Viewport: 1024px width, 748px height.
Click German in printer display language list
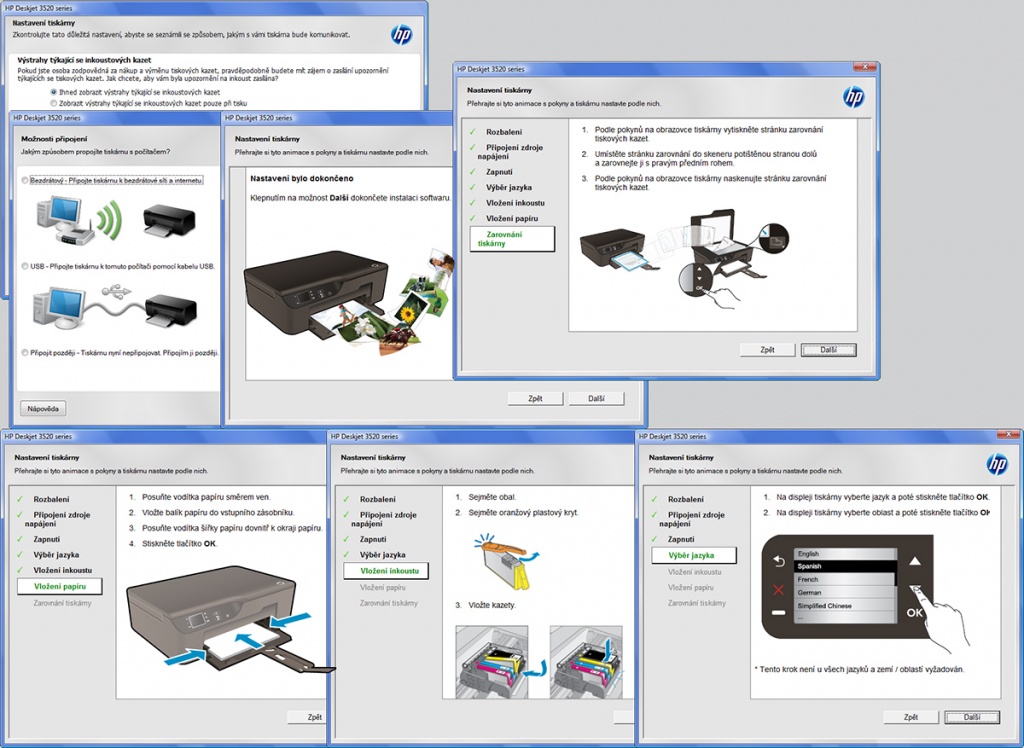coord(845,593)
